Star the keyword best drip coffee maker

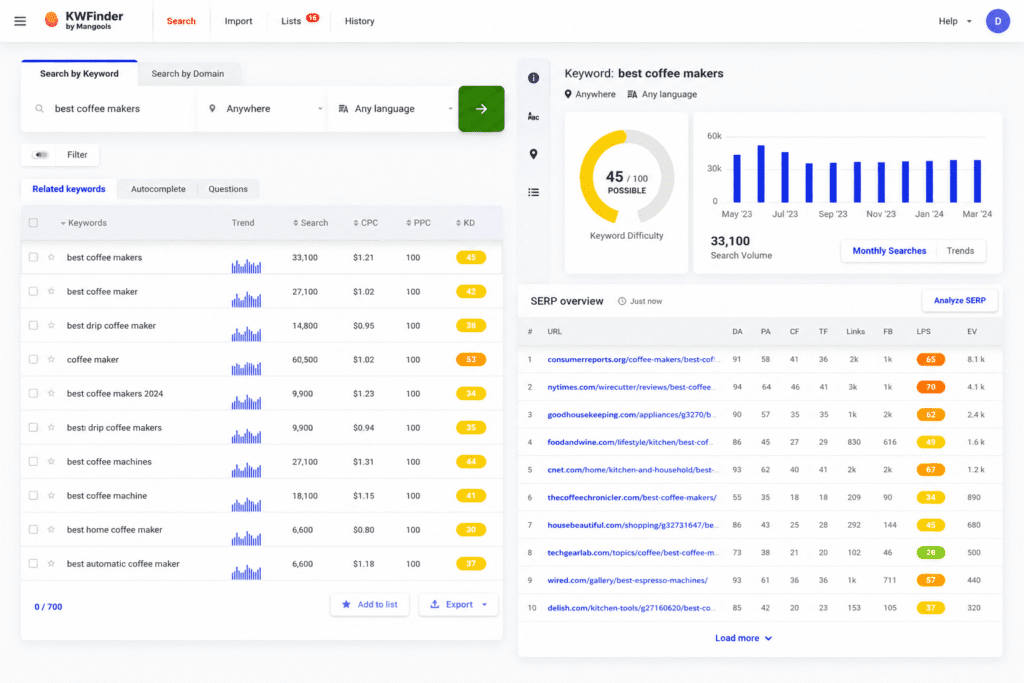point(51,325)
